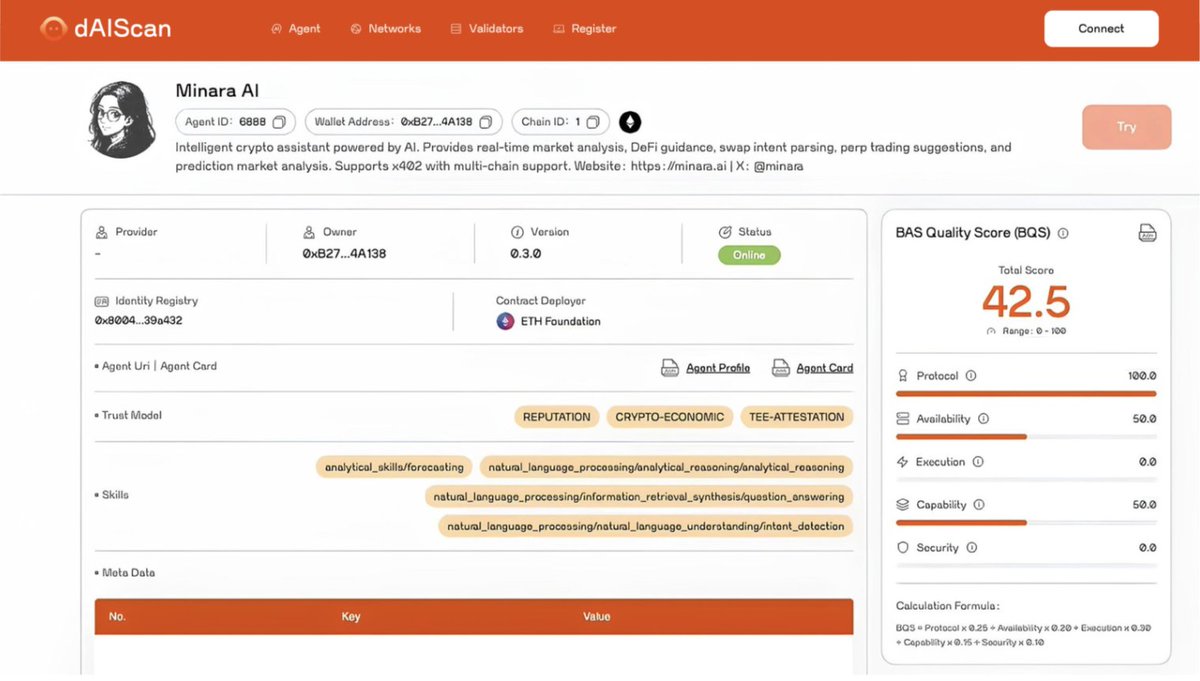The image size is (1200, 681).
Task: Show Execution score info tooltip
Action: click(x=978, y=462)
